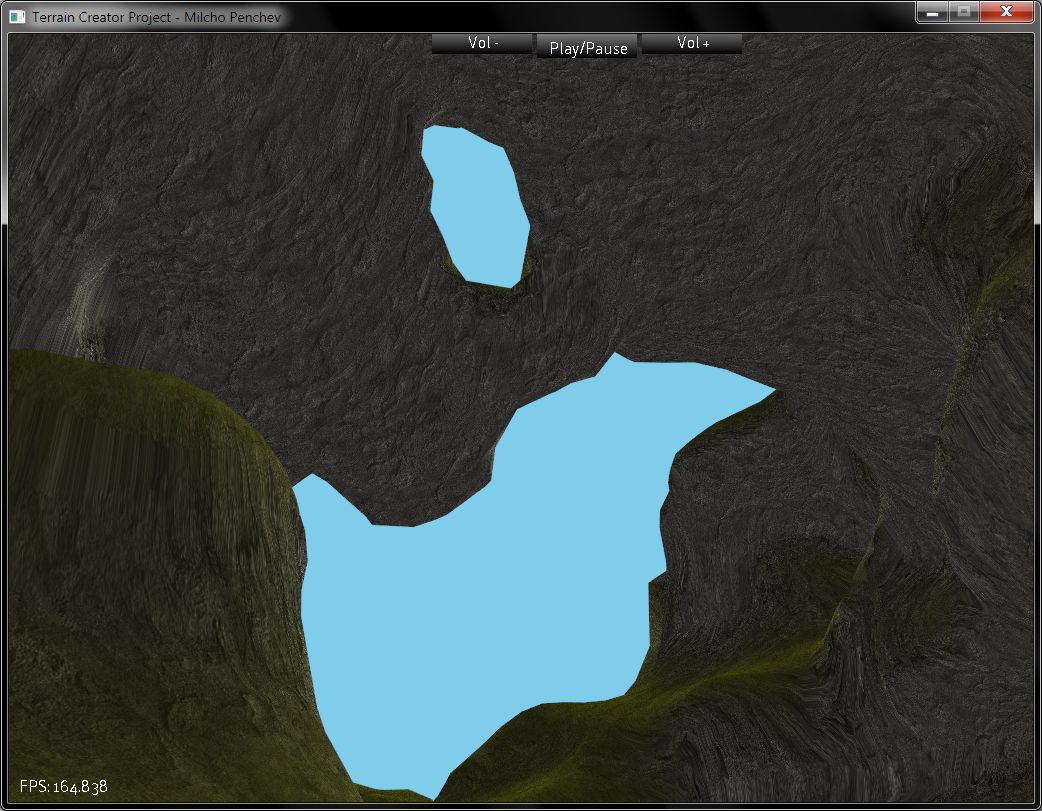Minimize the Terrain Creator Project window
The image size is (1042, 811).
[932, 12]
